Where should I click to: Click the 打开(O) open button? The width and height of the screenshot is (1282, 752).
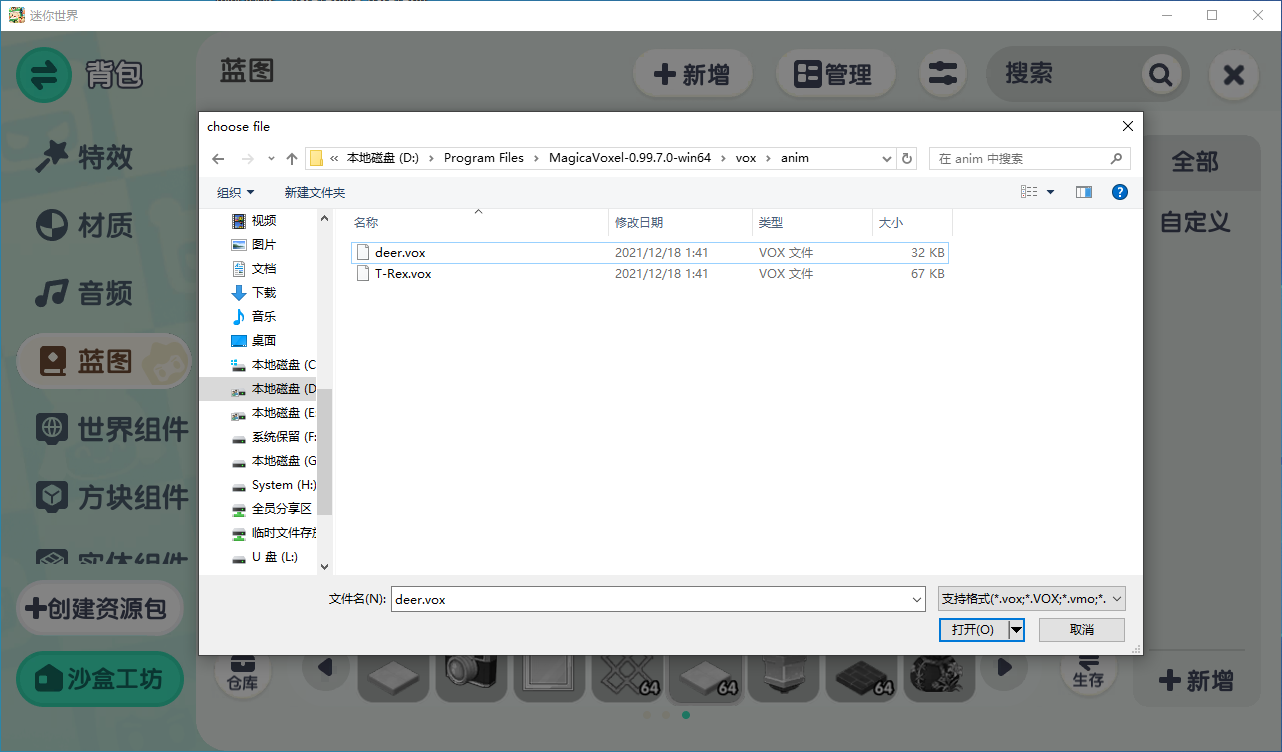pyautogui.click(x=973, y=630)
